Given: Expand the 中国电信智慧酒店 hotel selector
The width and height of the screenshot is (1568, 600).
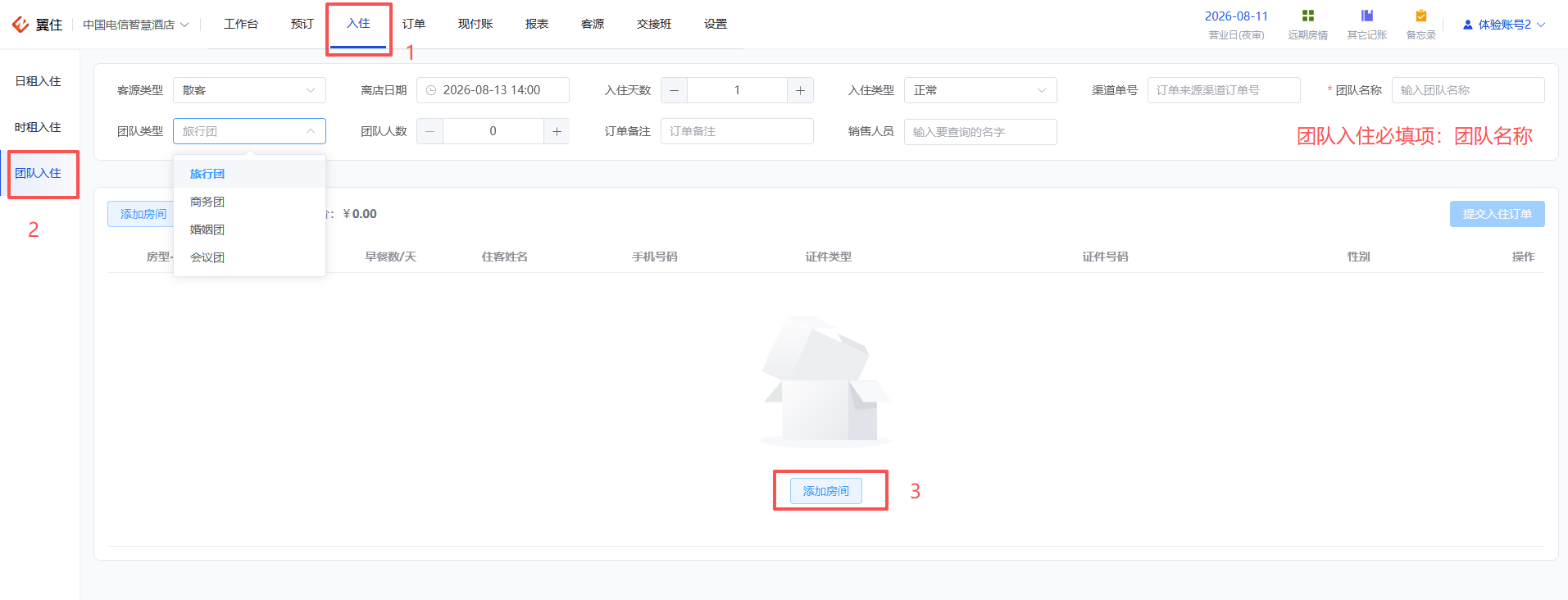Looking at the screenshot, I should [x=136, y=25].
